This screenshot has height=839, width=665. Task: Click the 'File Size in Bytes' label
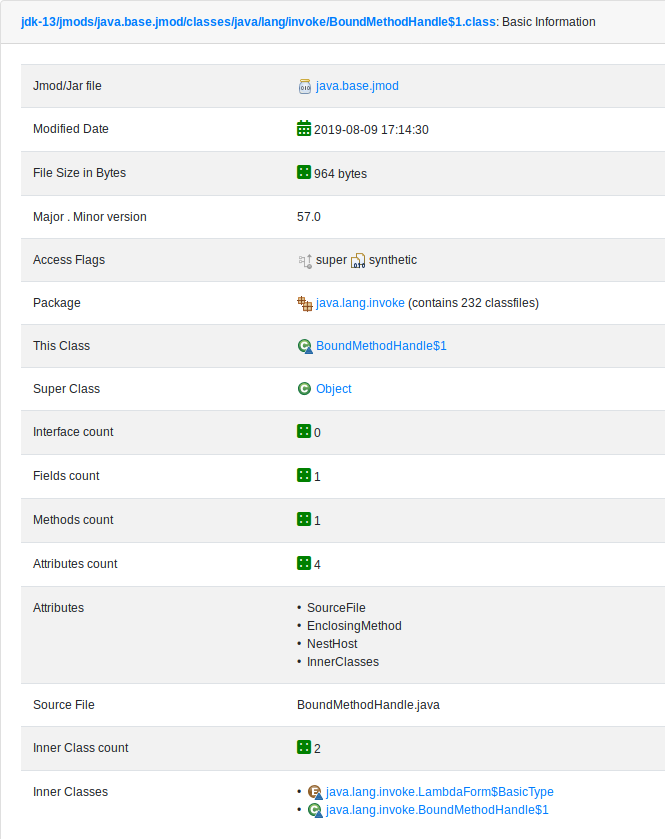pos(80,173)
